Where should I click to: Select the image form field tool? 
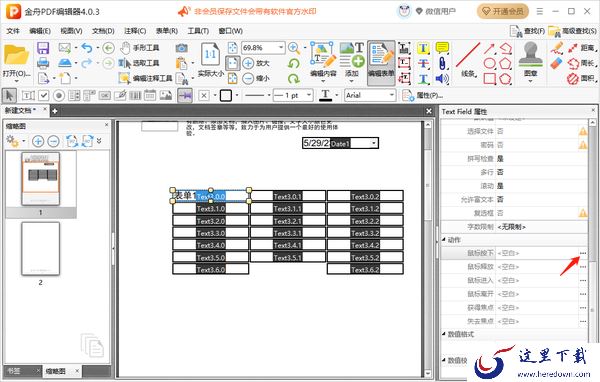point(166,95)
